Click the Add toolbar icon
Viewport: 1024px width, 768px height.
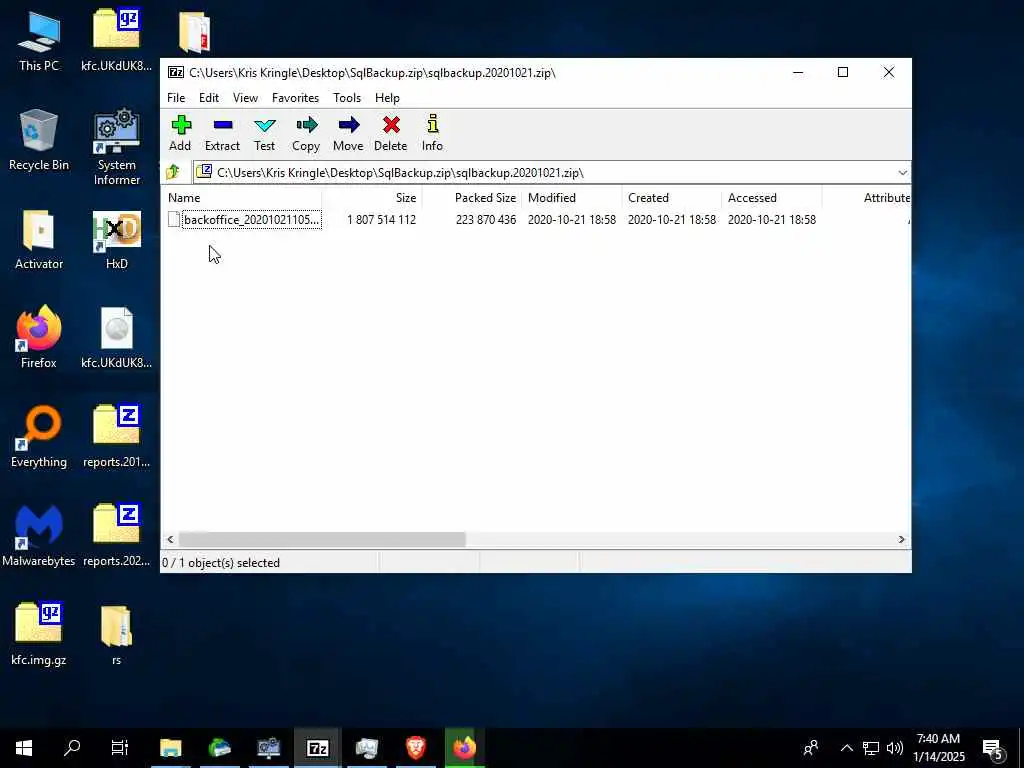180,133
